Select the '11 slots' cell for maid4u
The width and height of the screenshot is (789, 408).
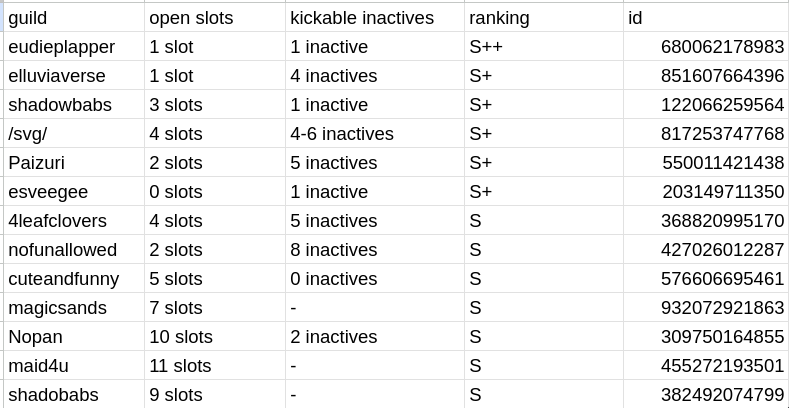(x=213, y=366)
